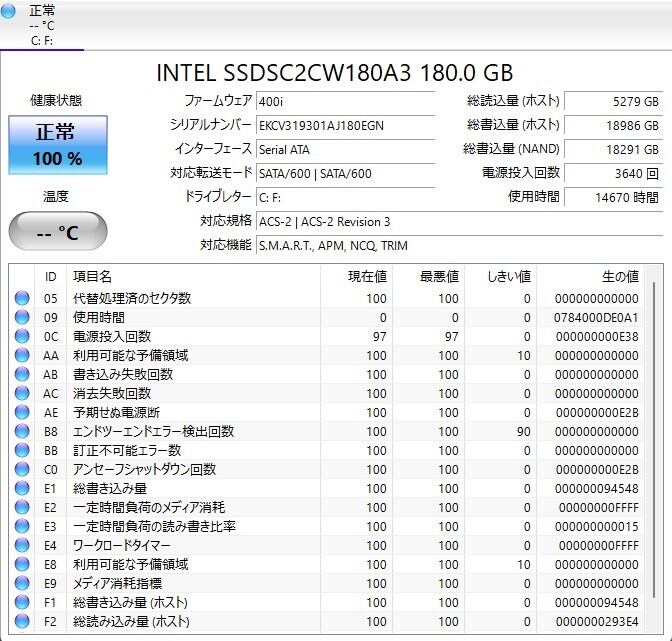
Task: Click status orb for ID B8 エンドツーエンドエラー検出回数
Action: (22, 431)
